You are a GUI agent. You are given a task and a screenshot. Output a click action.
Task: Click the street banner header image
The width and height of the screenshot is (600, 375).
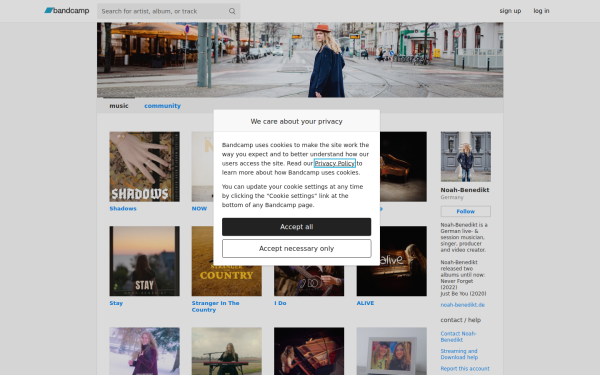pyautogui.click(x=300, y=60)
